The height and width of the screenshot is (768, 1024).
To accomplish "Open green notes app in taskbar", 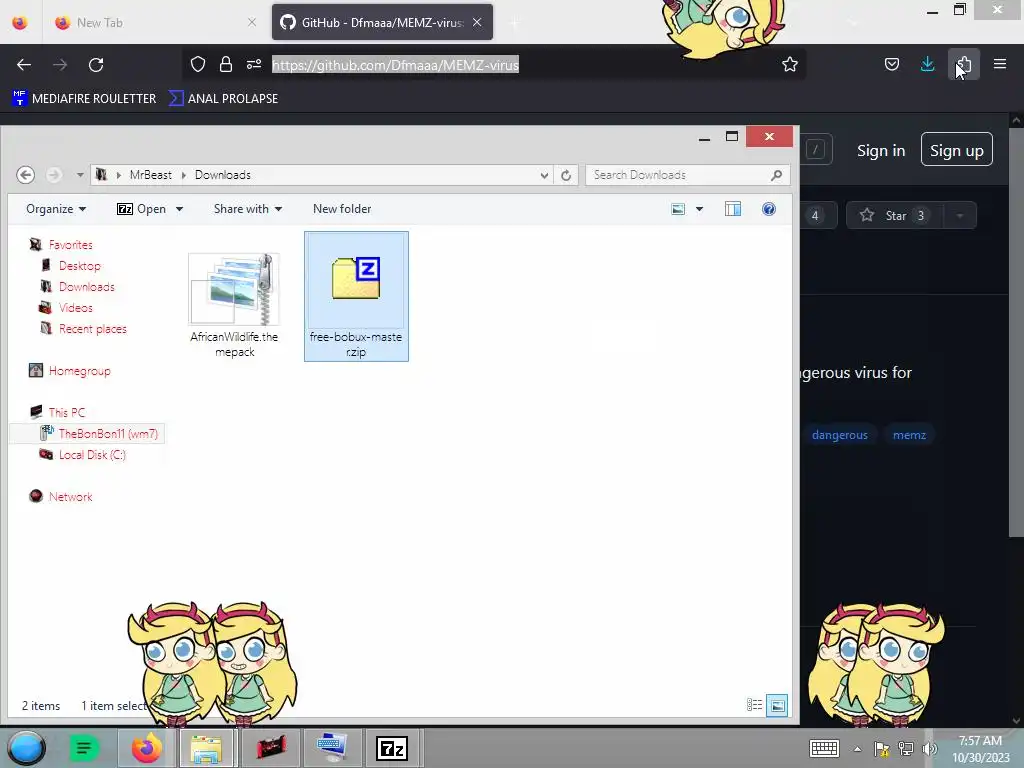I will tap(84, 748).
